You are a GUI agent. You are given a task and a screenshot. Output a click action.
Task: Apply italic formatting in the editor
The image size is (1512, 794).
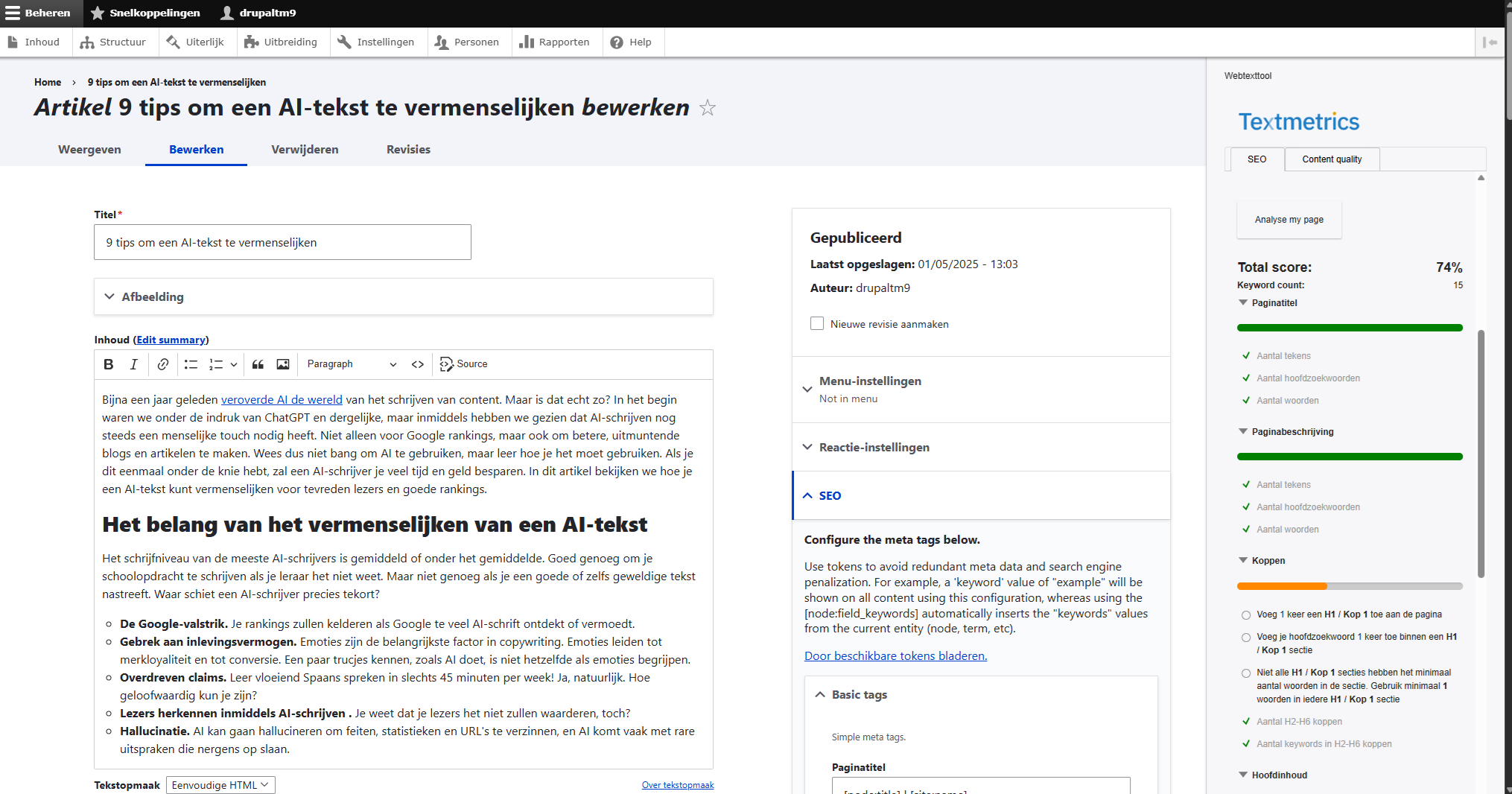click(134, 364)
